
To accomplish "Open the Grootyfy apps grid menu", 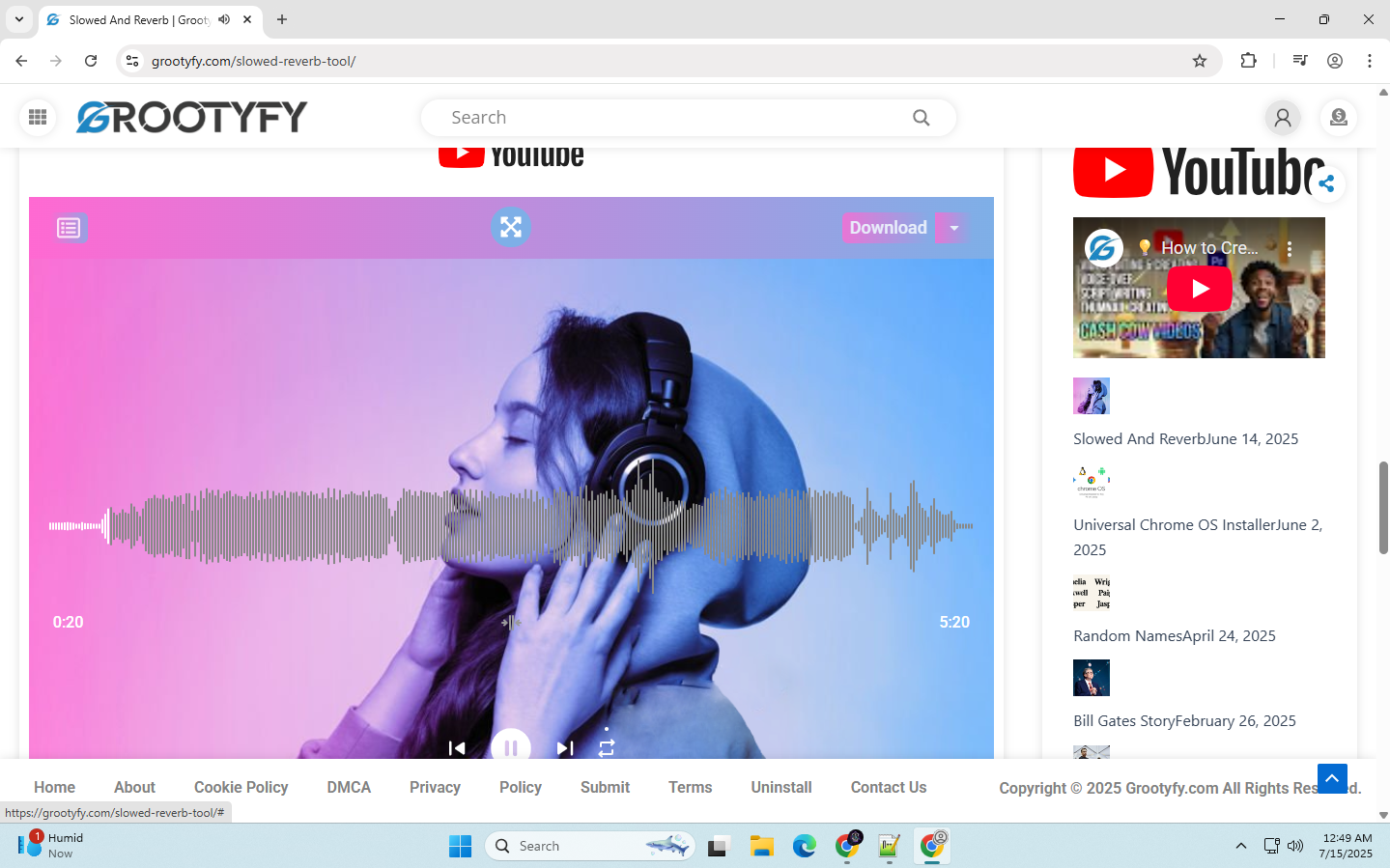I will (38, 118).
